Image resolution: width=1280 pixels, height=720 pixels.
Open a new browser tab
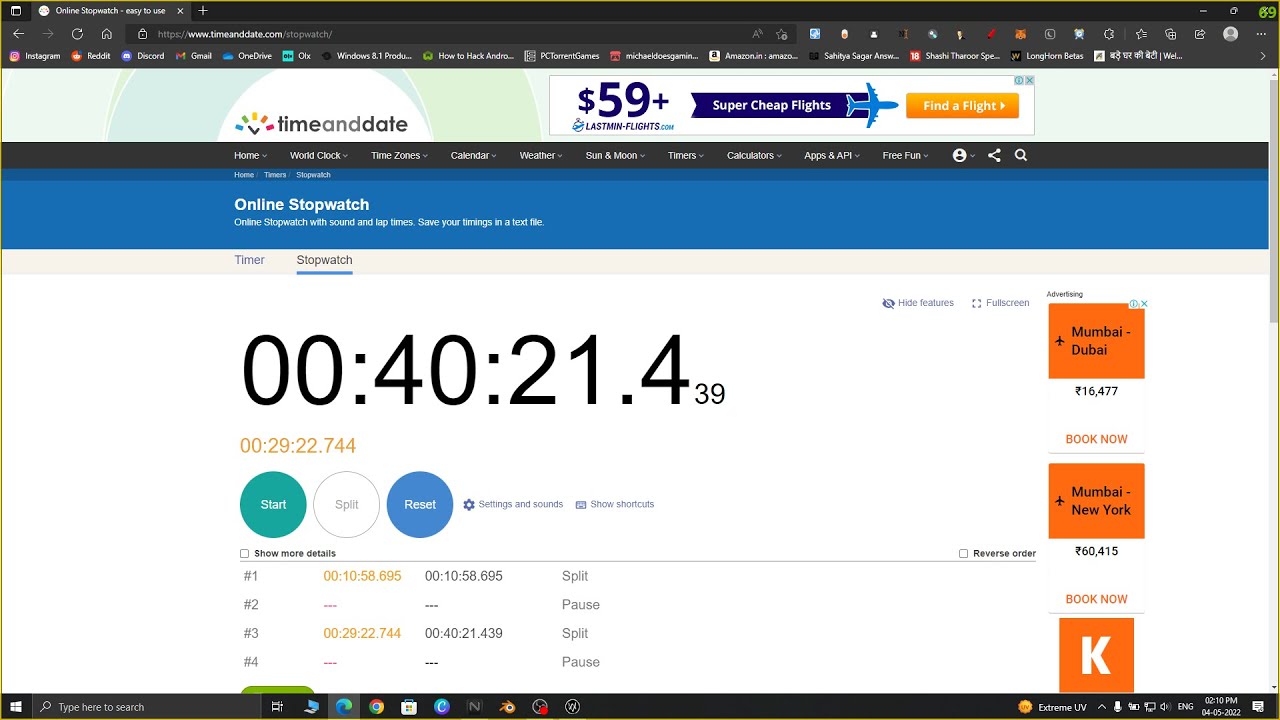[x=203, y=10]
